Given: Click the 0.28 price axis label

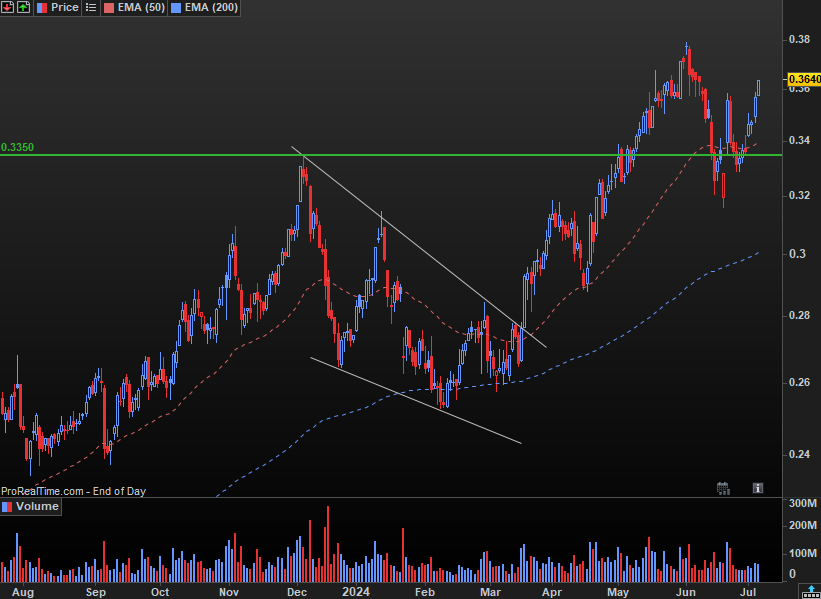Looking at the screenshot, I should [x=799, y=316].
